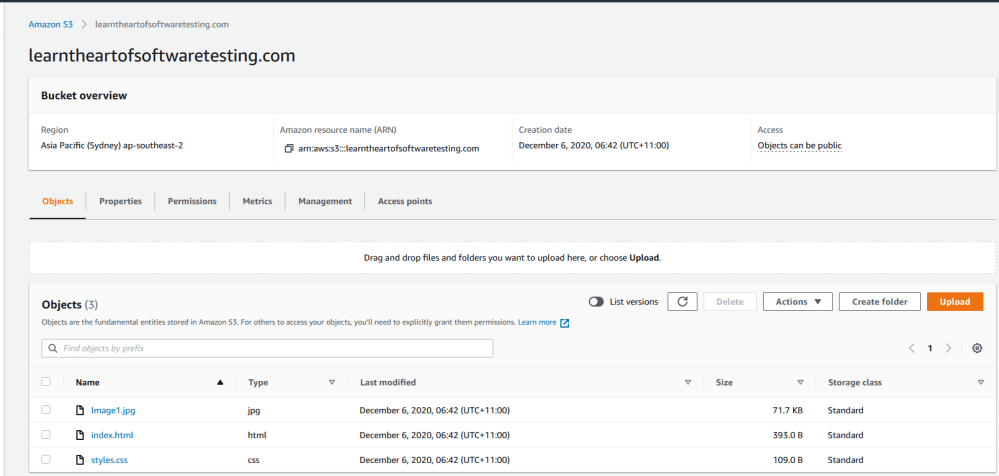Click the learntheartofsoftwaretesting.com breadcrumb text
The height and width of the screenshot is (476, 999).
pyautogui.click(x=162, y=24)
